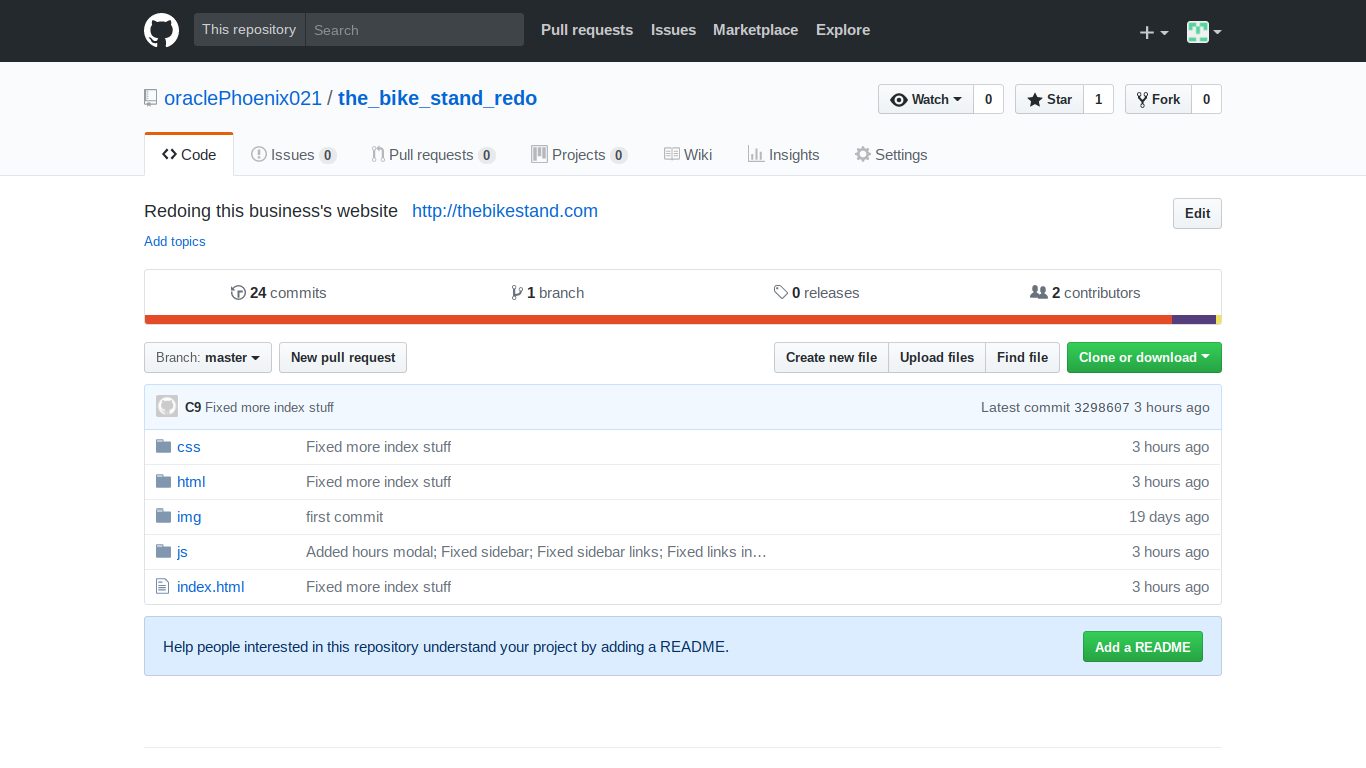Click the folder icon next to css
Image resolution: width=1366 pixels, height=768 pixels.
tap(164, 446)
